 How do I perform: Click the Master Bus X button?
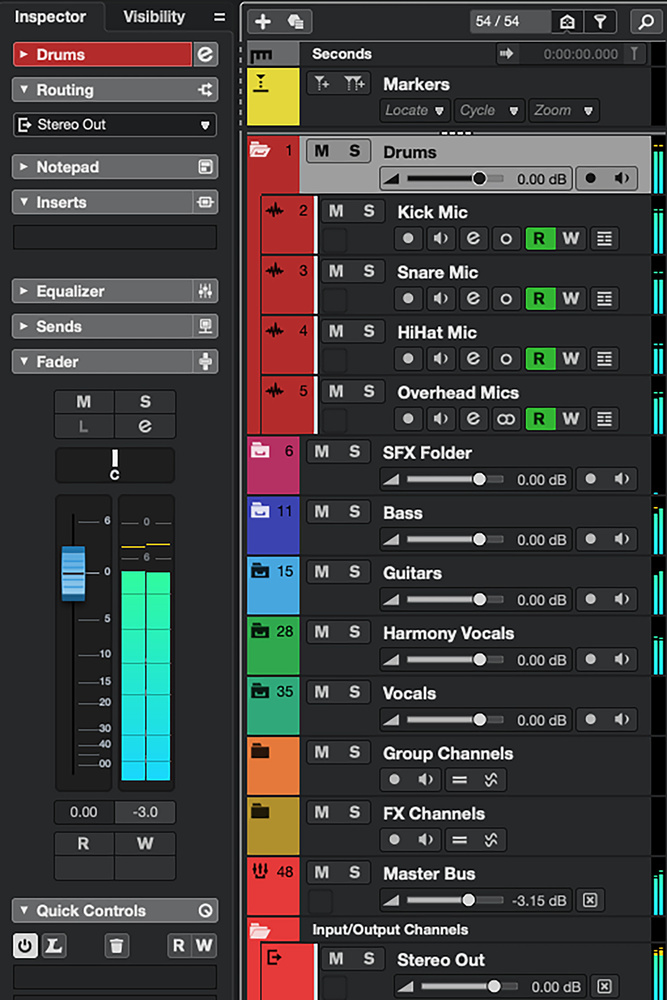[x=590, y=900]
